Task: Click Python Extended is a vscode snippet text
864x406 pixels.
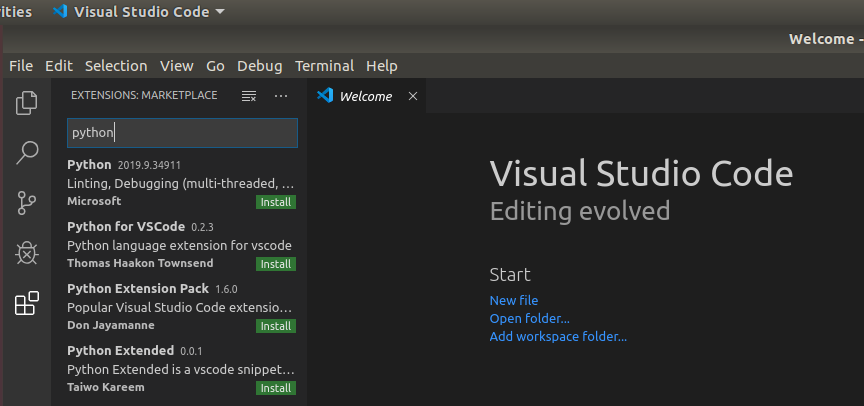Action: click(x=181, y=369)
